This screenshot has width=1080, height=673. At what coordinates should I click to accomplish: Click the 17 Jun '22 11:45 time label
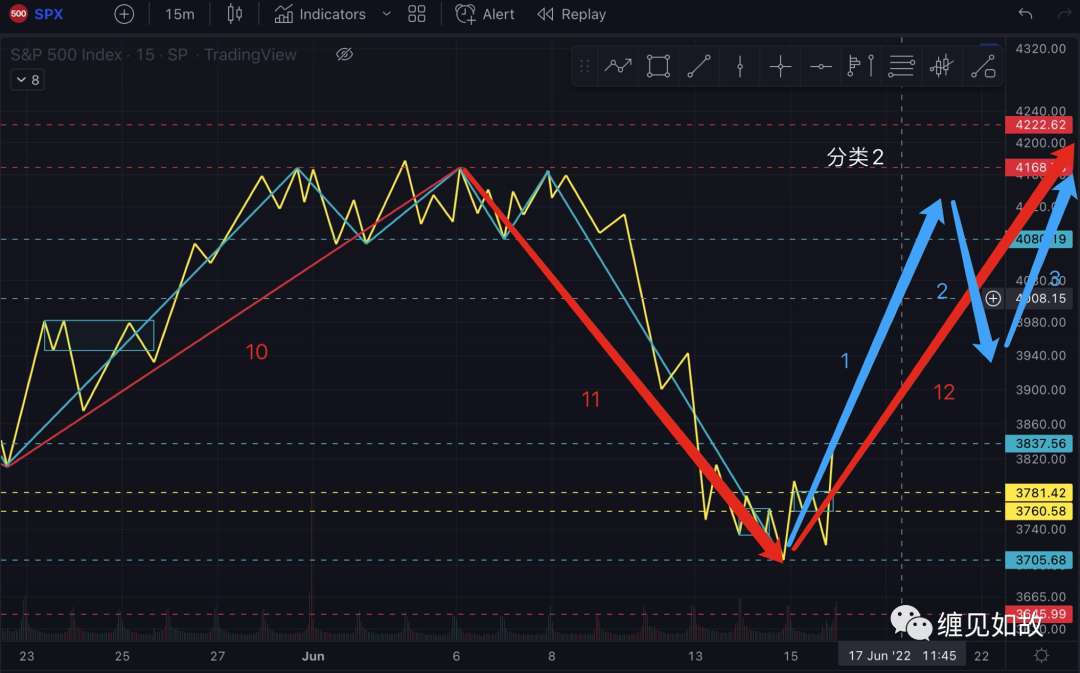(x=902, y=656)
